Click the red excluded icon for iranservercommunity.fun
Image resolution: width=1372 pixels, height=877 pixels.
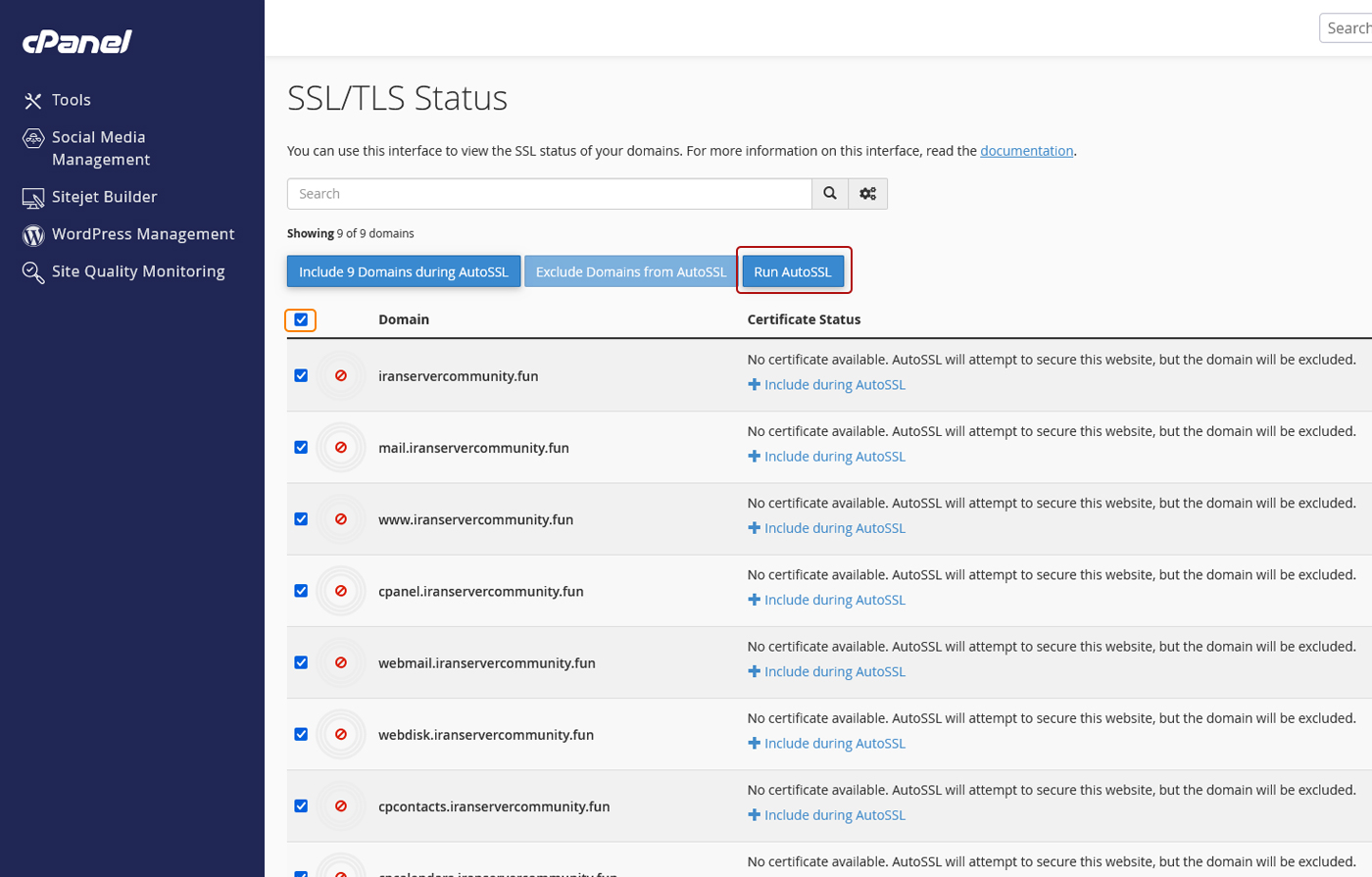[x=340, y=375]
